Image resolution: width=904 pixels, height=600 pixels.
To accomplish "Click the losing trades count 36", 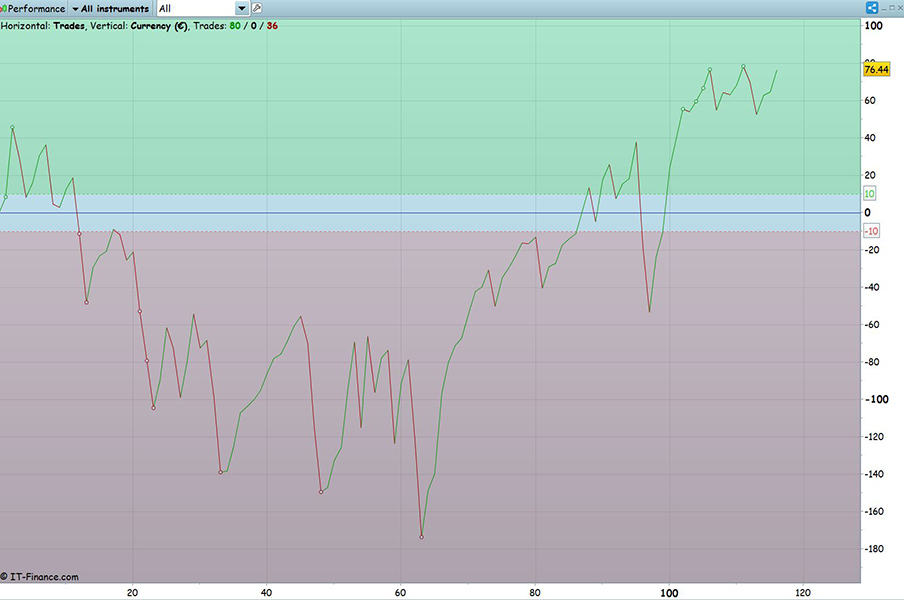I will (x=272, y=26).
